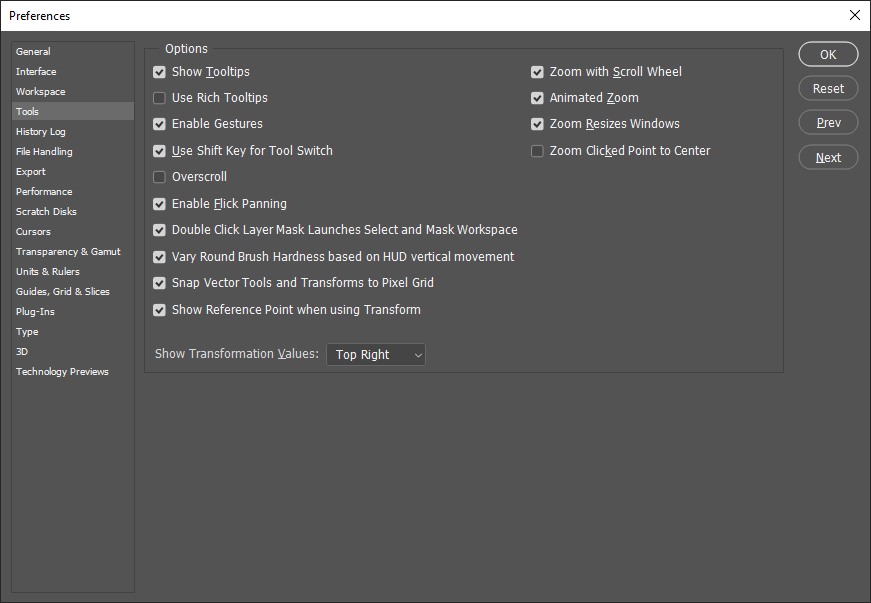This screenshot has width=871, height=603.
Task: Go to previous preferences with Prev
Action: 828,123
